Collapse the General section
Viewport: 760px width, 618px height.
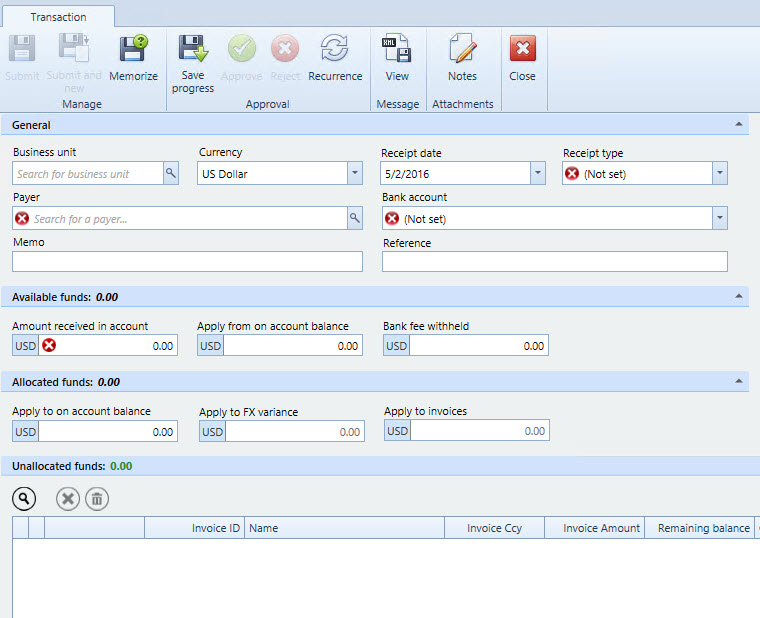pos(738,125)
